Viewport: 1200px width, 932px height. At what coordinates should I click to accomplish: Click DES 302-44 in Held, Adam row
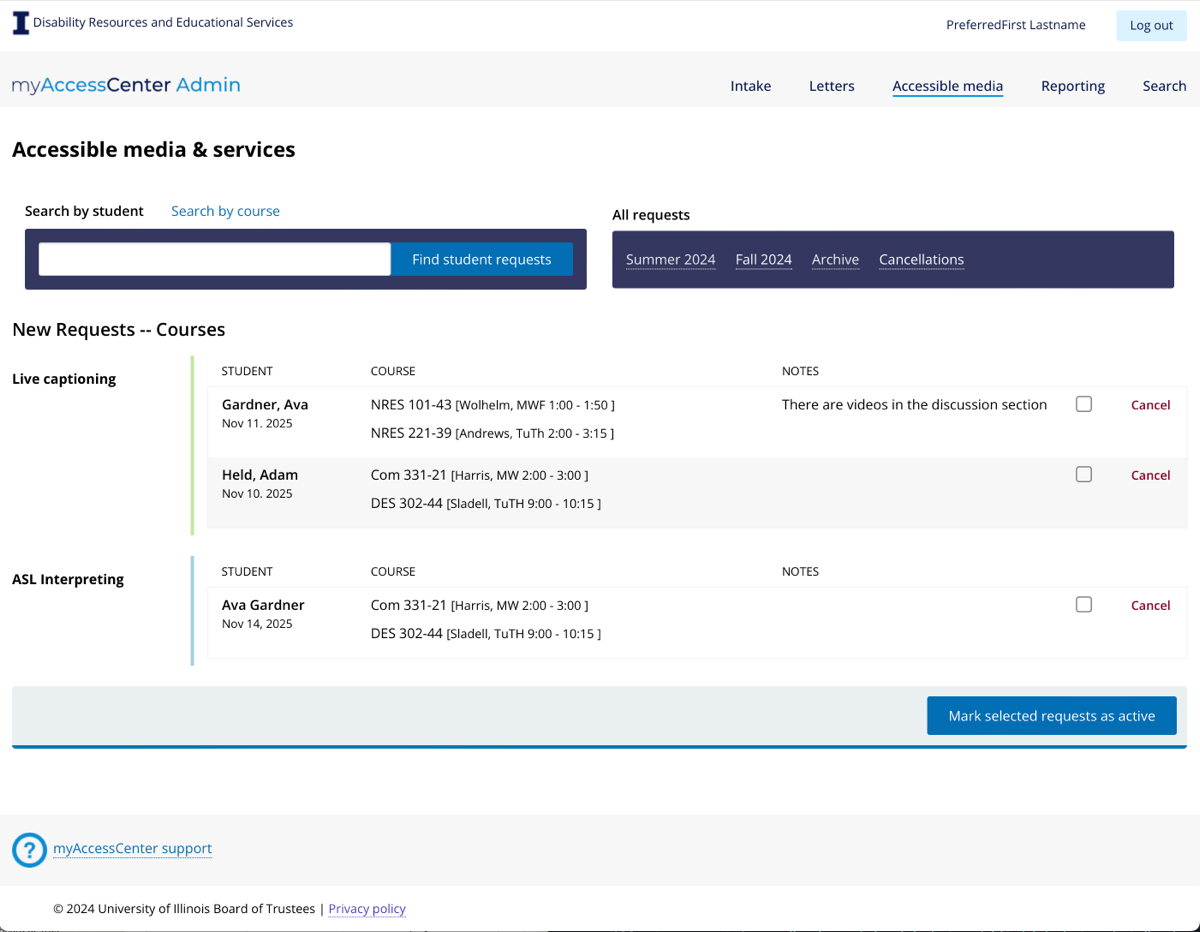tap(406, 503)
